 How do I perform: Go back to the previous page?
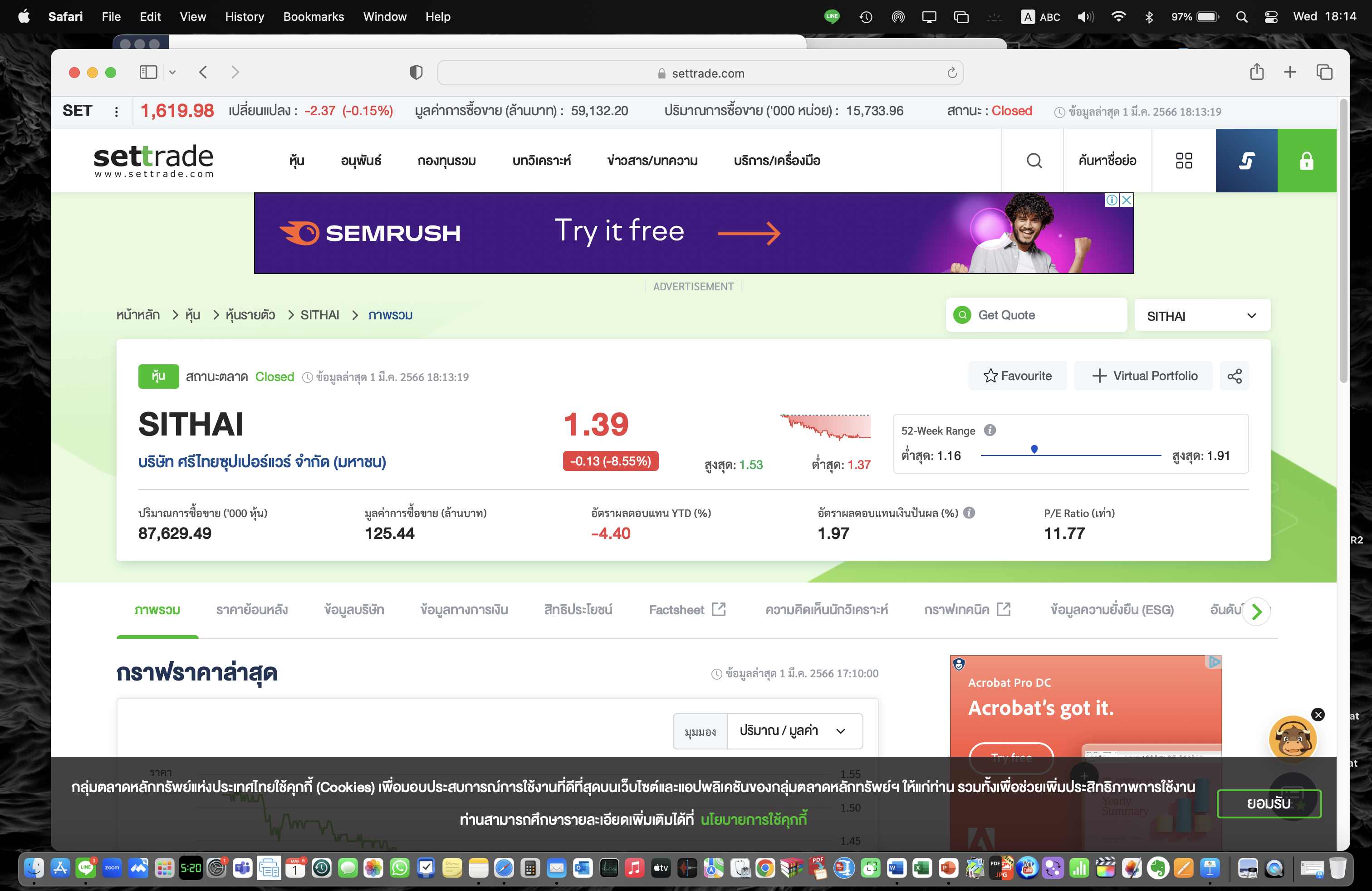(203, 73)
